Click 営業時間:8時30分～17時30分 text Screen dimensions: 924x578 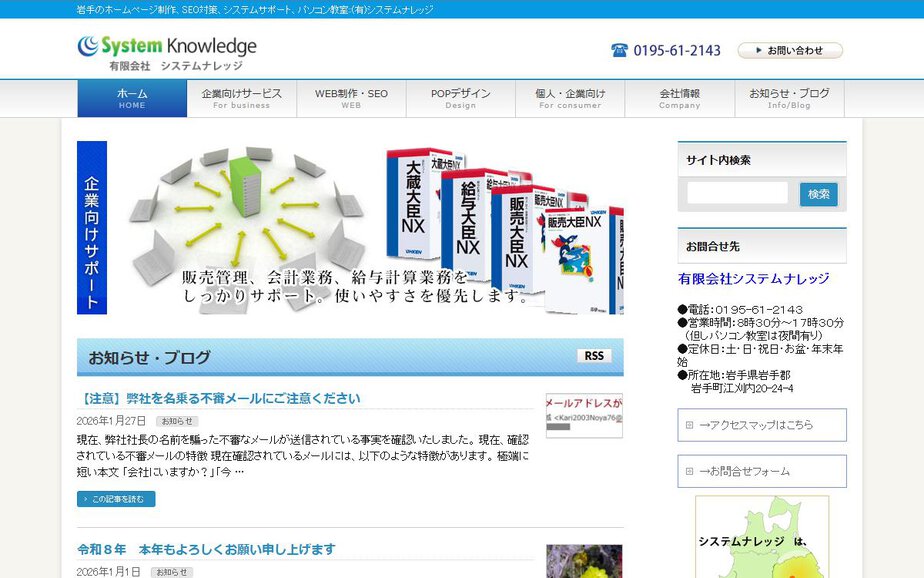point(761,322)
